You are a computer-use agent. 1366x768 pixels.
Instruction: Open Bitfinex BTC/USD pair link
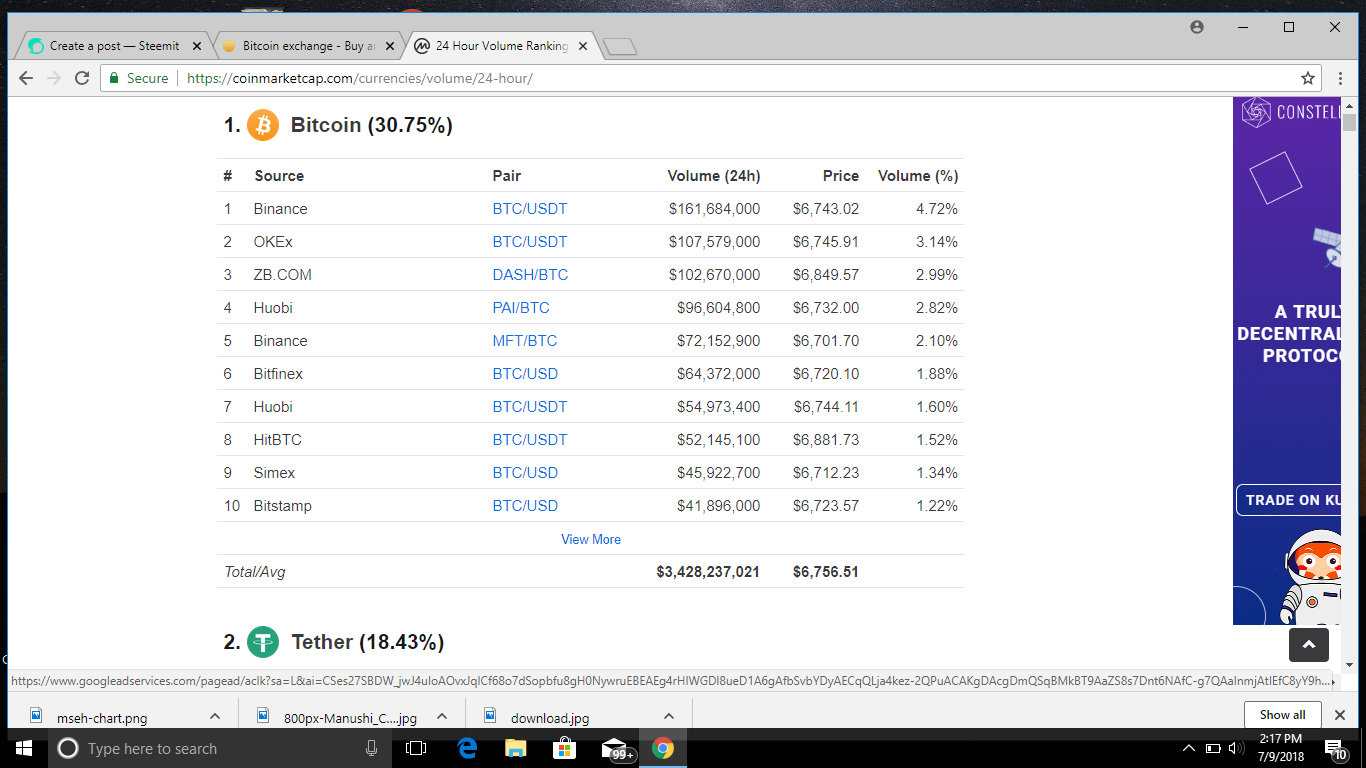tap(525, 374)
